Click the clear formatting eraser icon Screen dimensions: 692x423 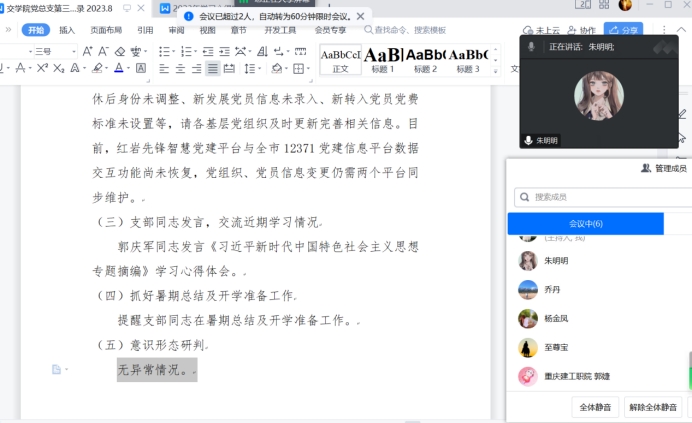point(120,51)
